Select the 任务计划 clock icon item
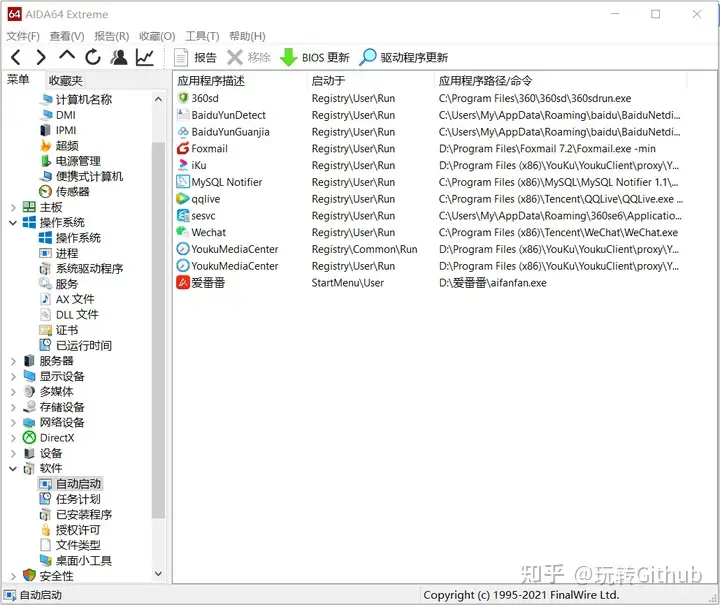720x605 pixels. (70, 499)
